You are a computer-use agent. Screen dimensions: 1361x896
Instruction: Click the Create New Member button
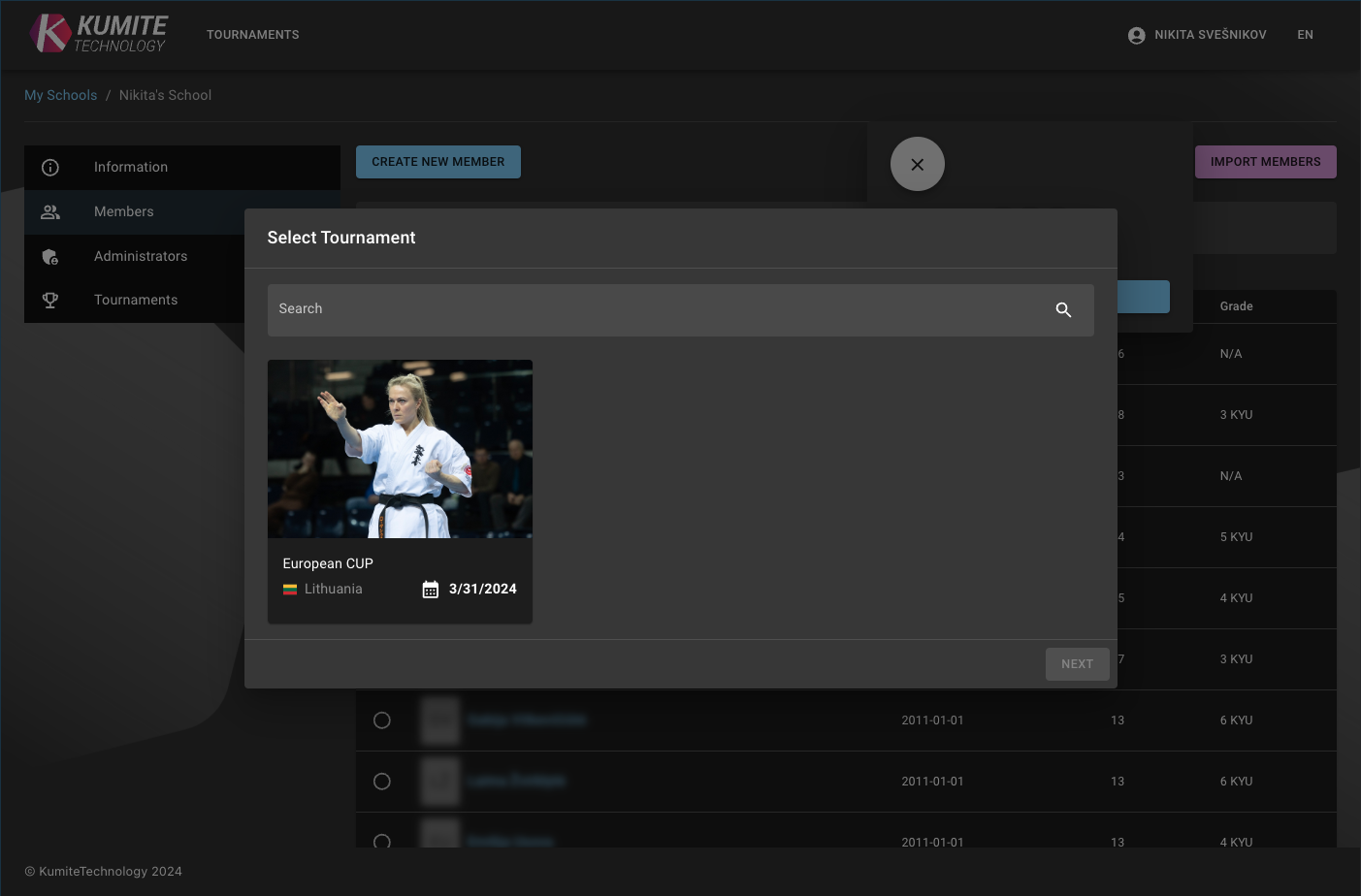click(438, 162)
